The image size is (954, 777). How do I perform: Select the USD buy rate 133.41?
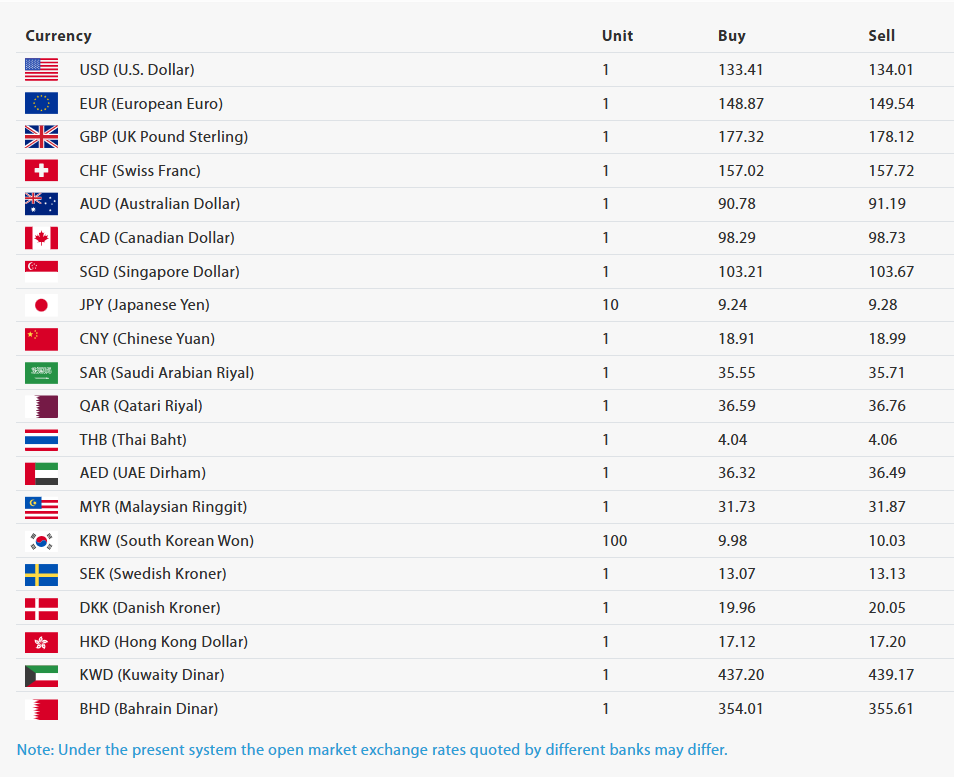740,70
